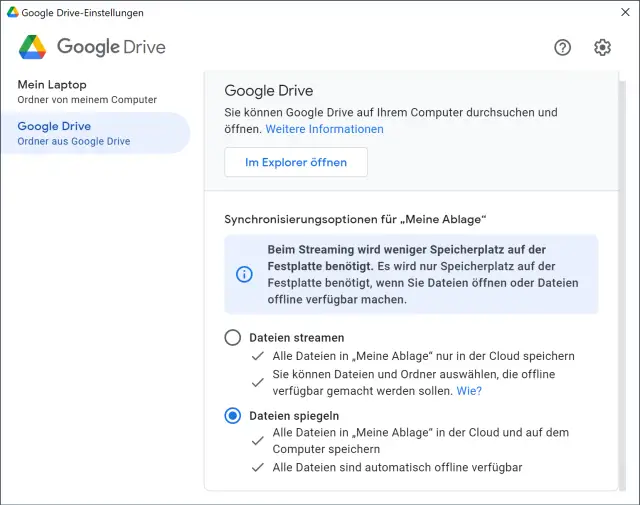Screen dimensions: 640x505
Task: Click the "Google Drive-Einstellungen" window title
Action: pos(82,13)
